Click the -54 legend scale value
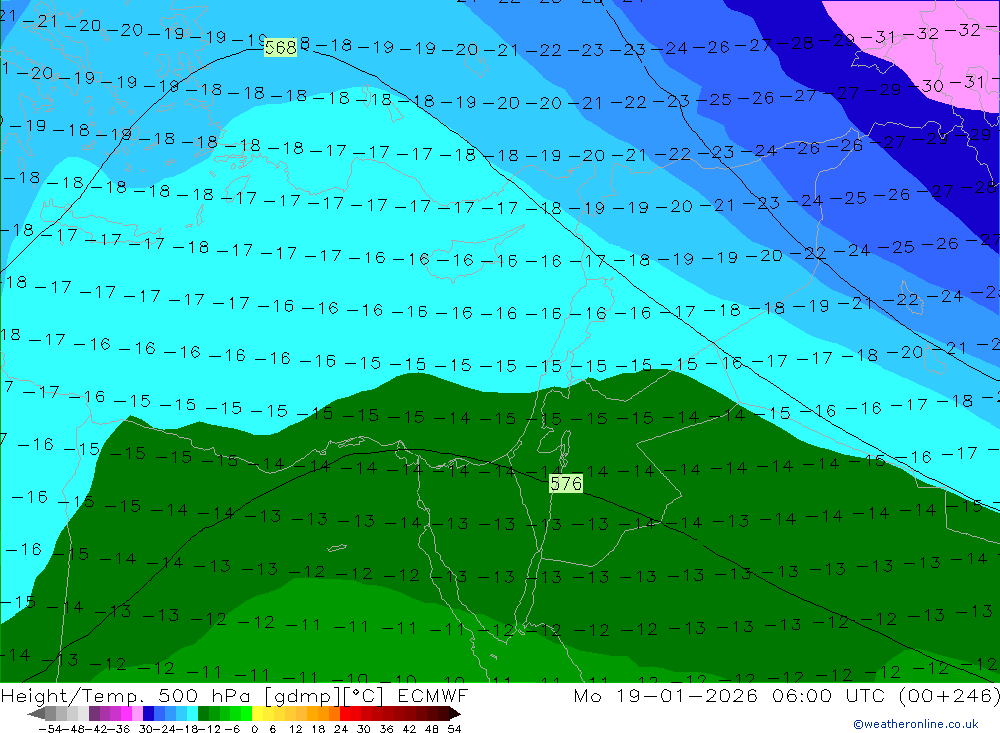1000x733 pixels. [x=50, y=729]
